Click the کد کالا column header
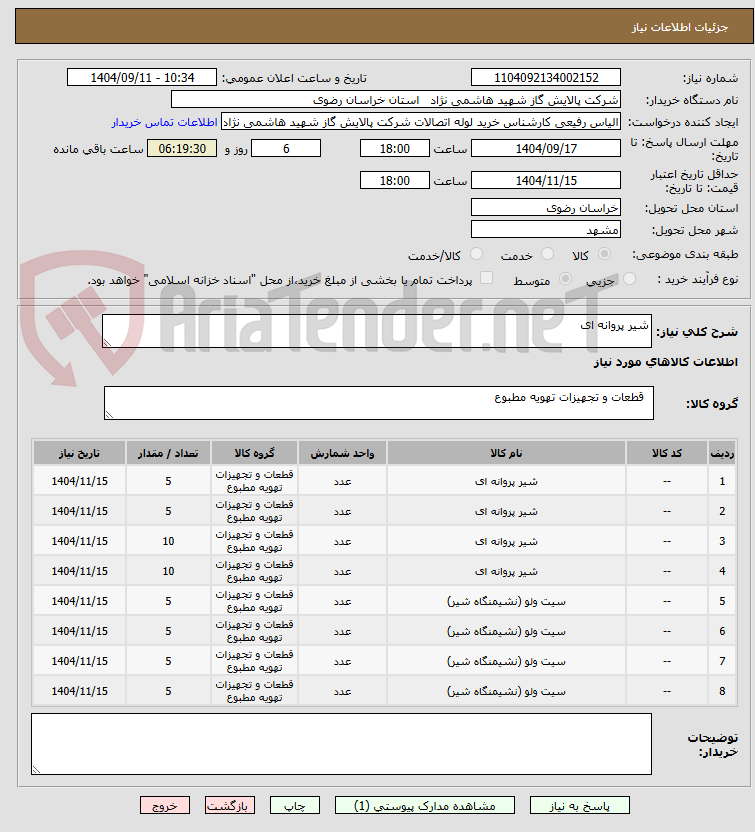Viewport: 755px width, 832px height. pyautogui.click(x=667, y=453)
